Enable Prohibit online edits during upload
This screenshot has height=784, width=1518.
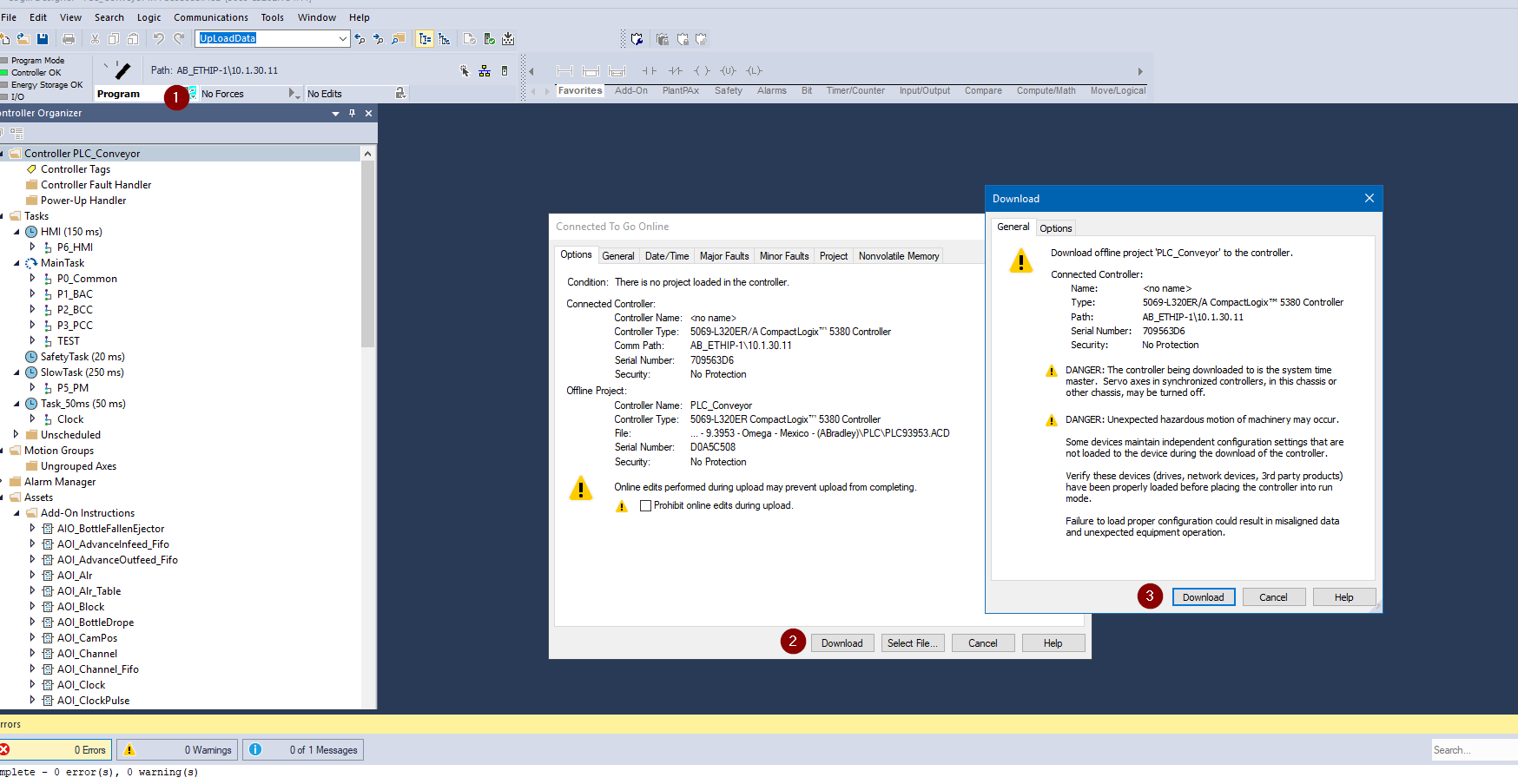[645, 506]
